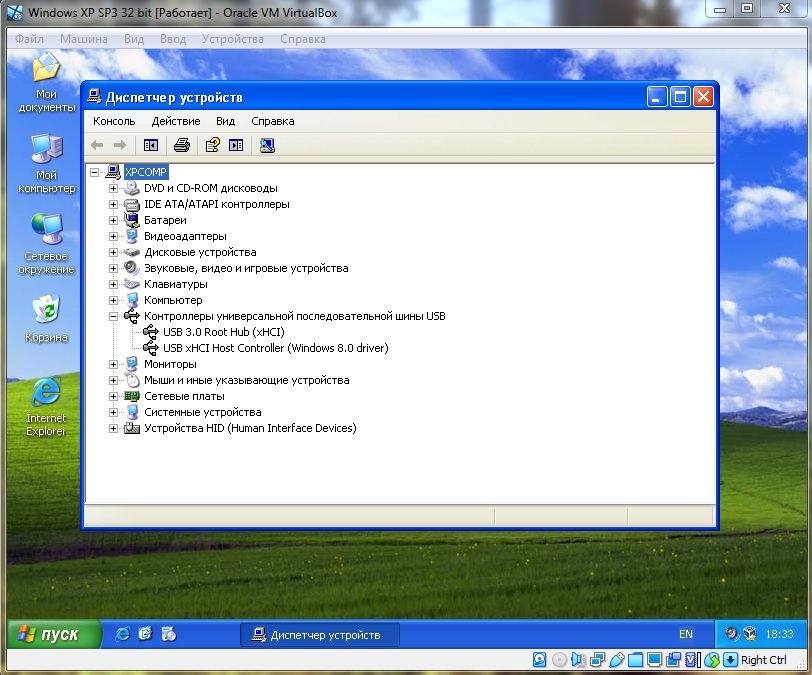Click the пуск Start button

point(54,634)
